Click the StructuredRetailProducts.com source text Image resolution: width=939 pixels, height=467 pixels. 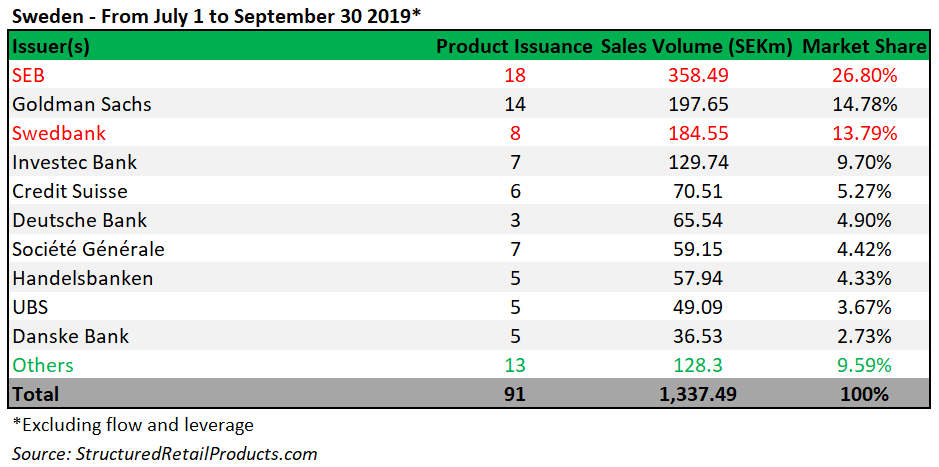pyautogui.click(x=164, y=454)
